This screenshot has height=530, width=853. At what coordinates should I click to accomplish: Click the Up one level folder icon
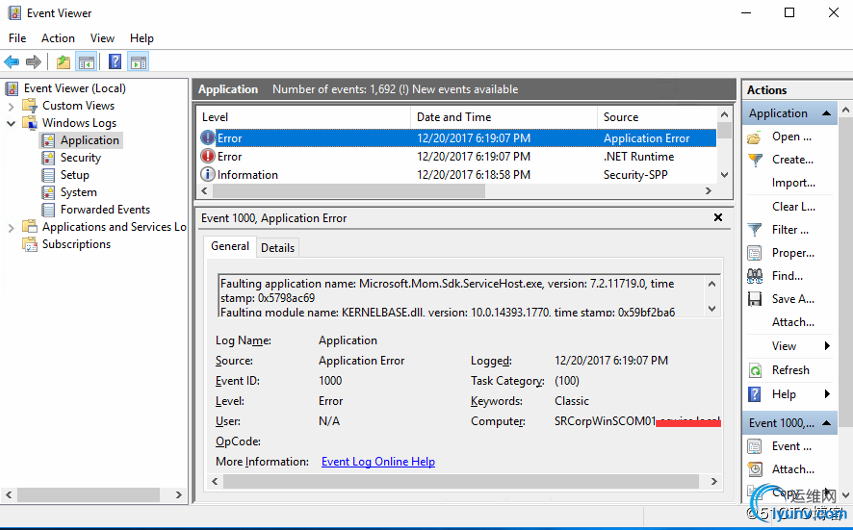coord(64,62)
